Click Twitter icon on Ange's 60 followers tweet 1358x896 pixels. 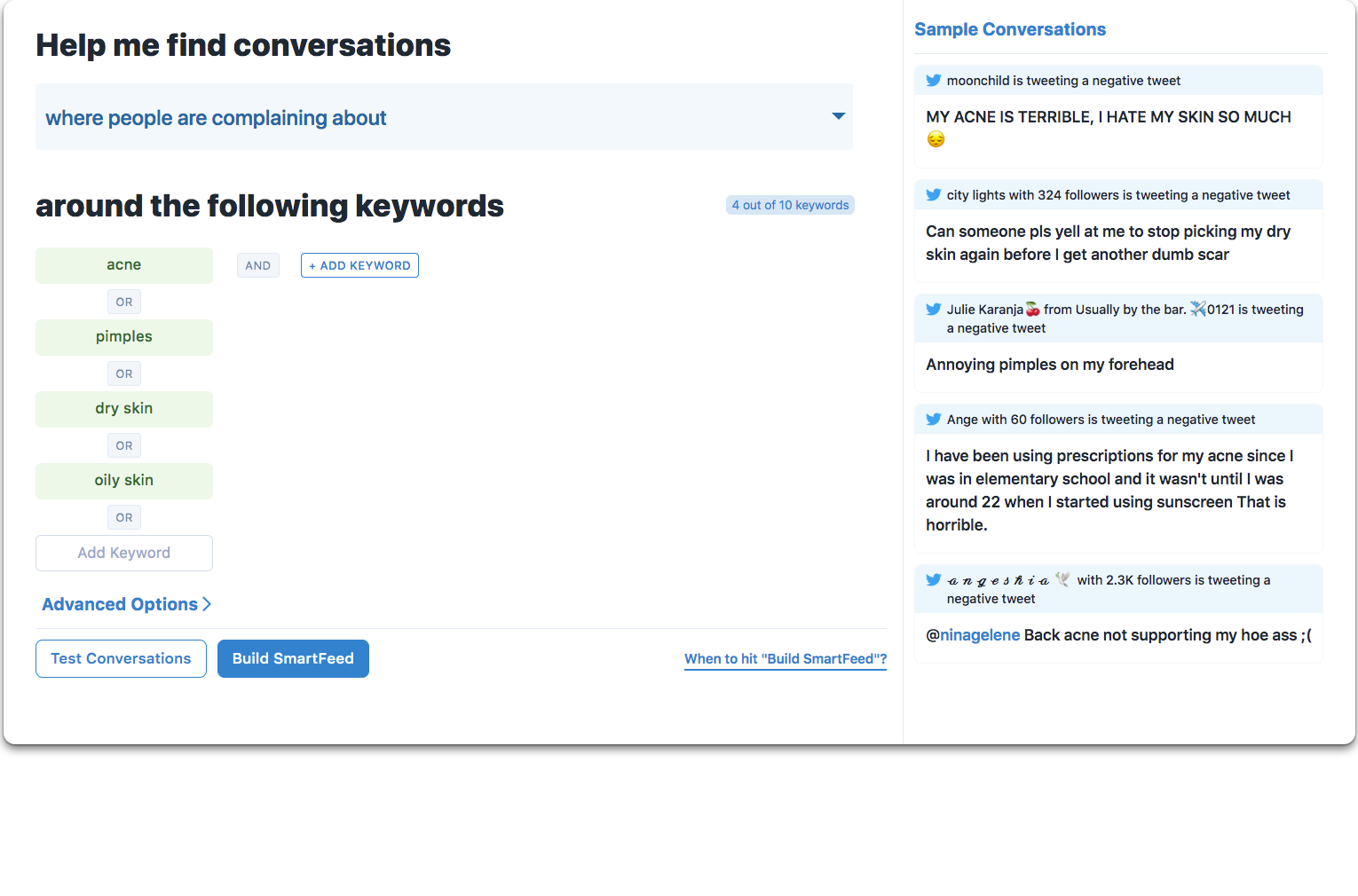(934, 420)
